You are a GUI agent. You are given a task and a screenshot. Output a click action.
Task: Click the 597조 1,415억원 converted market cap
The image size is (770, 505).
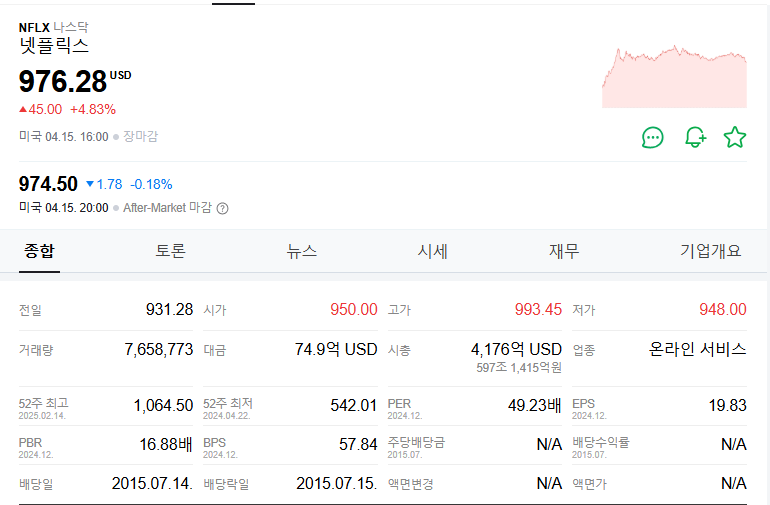(x=519, y=367)
